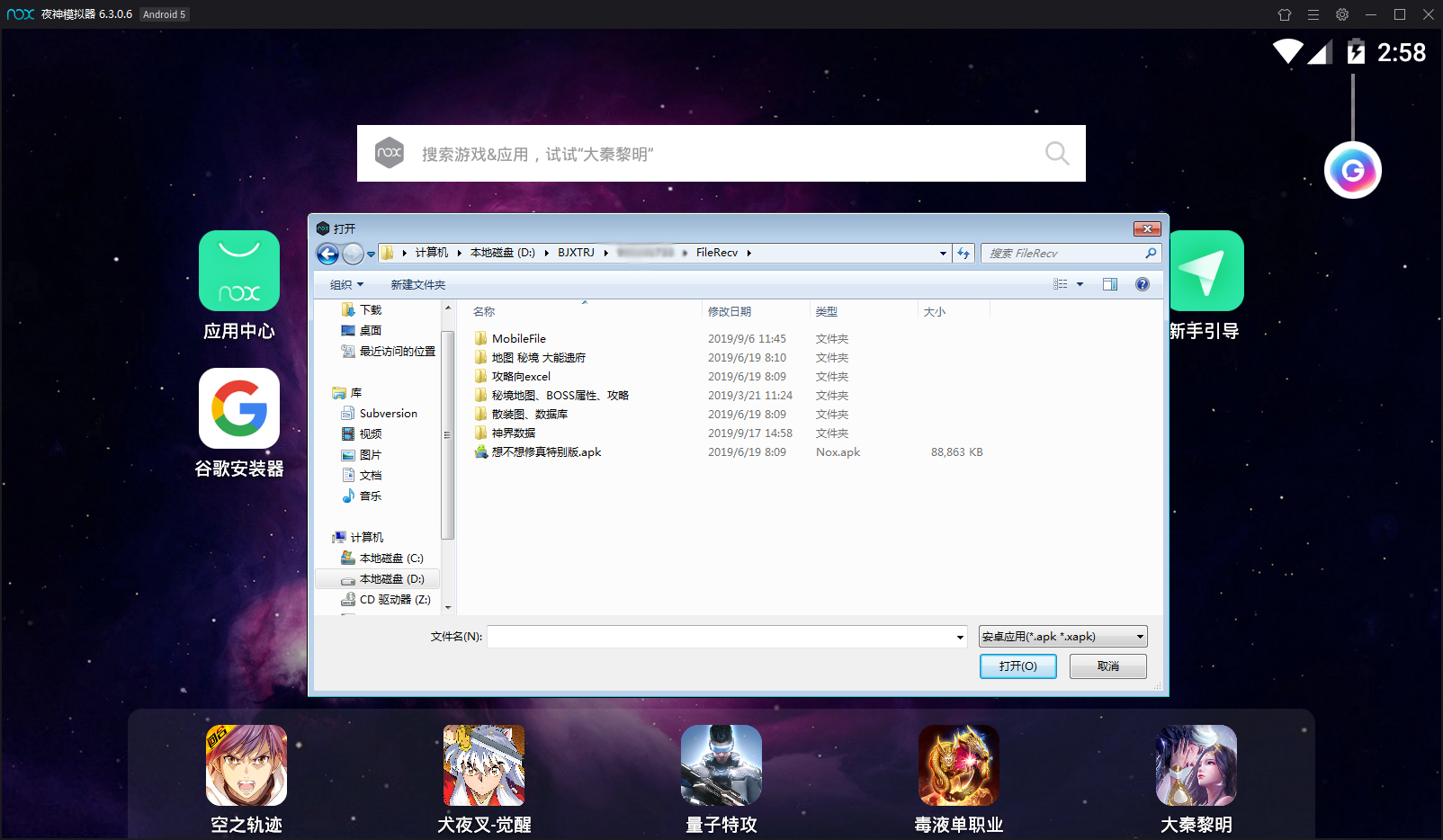Viewport: 1443px width, 840px height.
Task: Click the 打开(O) button to open the file
Action: tap(1017, 666)
